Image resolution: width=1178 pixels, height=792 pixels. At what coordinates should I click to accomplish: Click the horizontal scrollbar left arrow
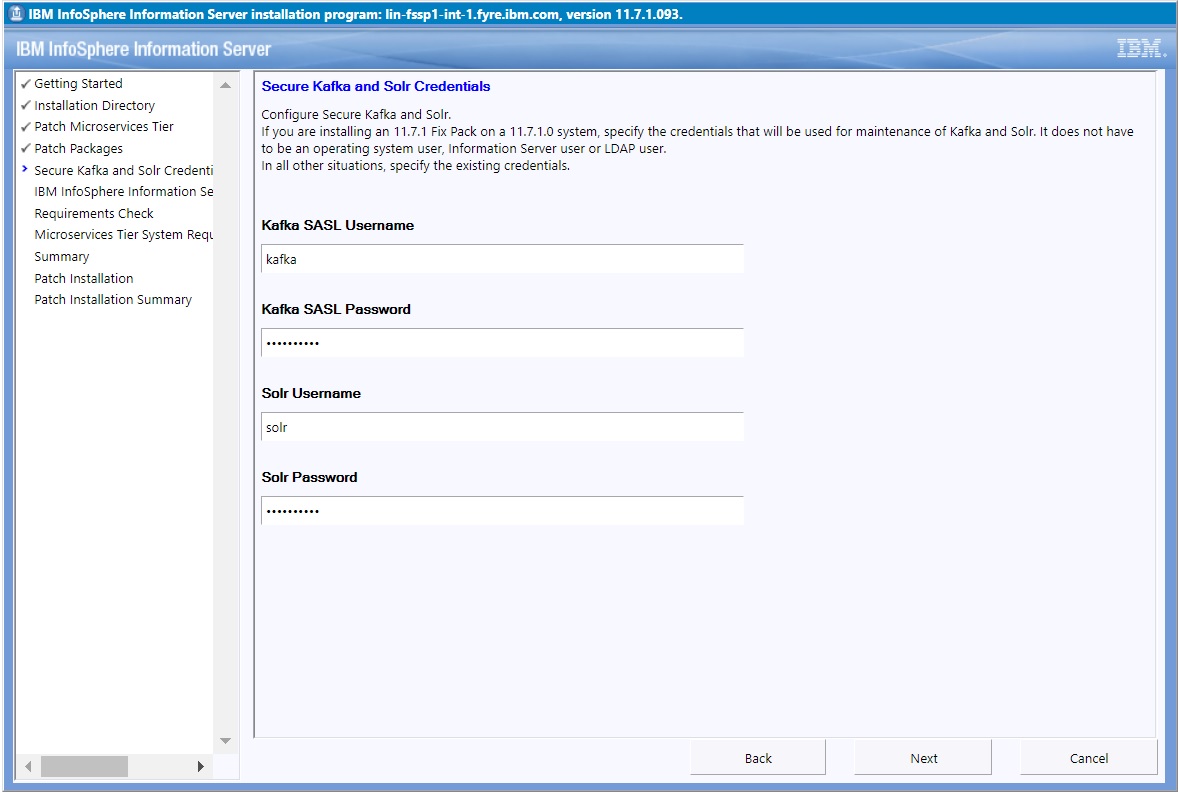pyautogui.click(x=28, y=767)
